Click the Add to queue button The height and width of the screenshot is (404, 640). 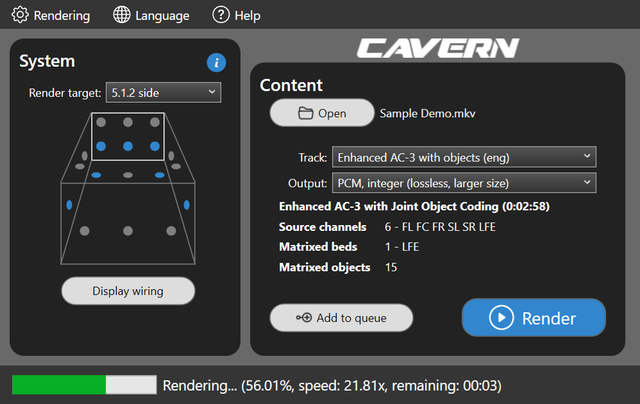coord(341,318)
